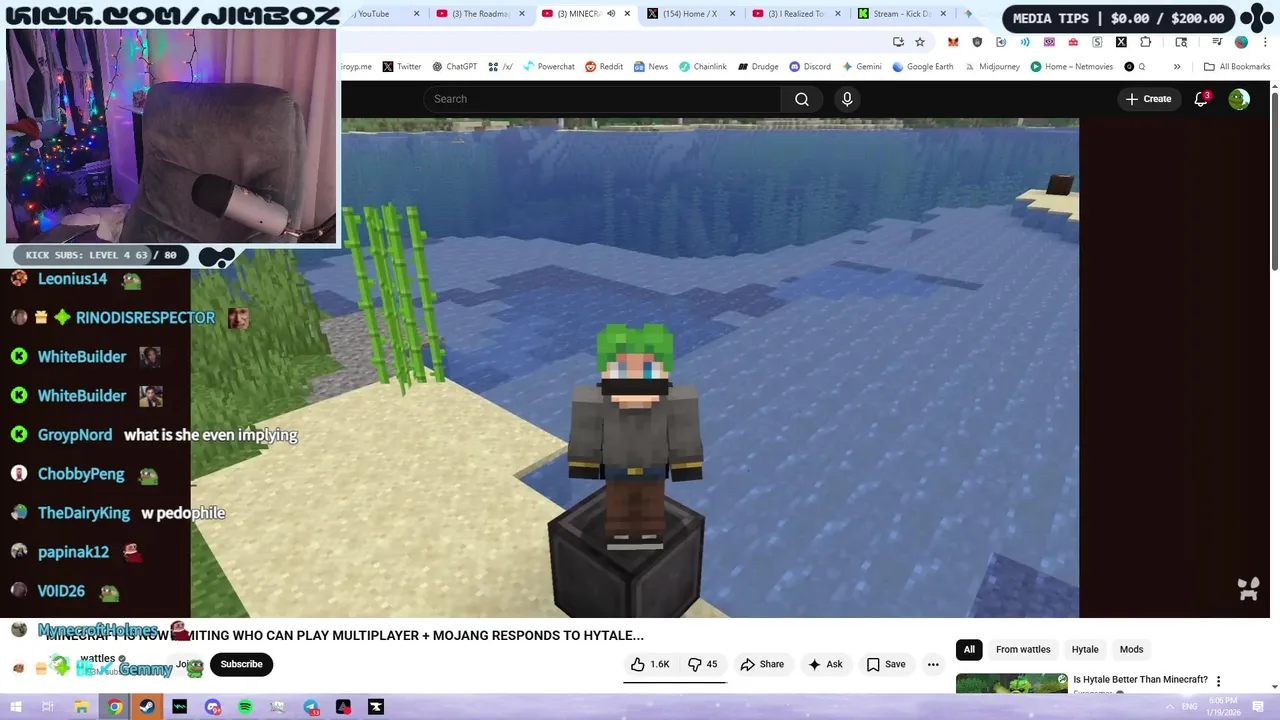Open Home – Netmovies bookmark
This screenshot has height=720, width=1280.
pos(1071,67)
